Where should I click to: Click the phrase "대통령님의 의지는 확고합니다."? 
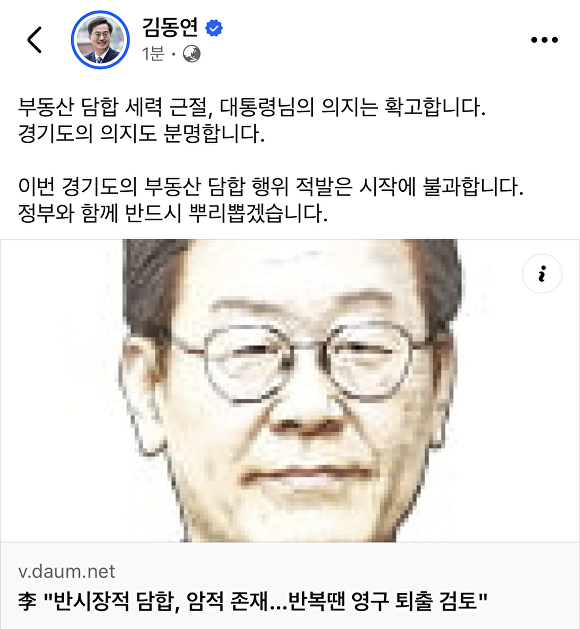(353, 108)
